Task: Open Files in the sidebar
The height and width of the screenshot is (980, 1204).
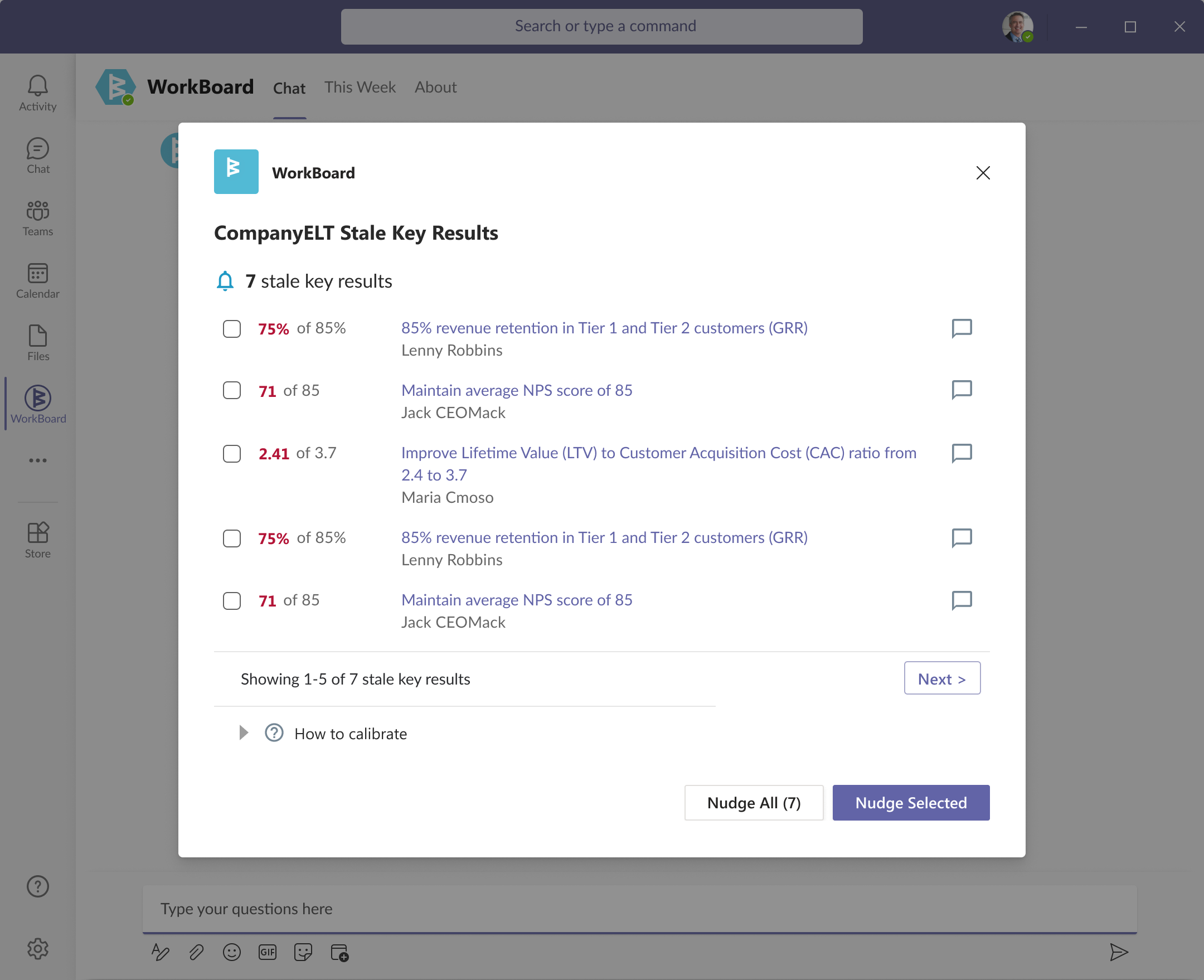Action: [x=38, y=343]
